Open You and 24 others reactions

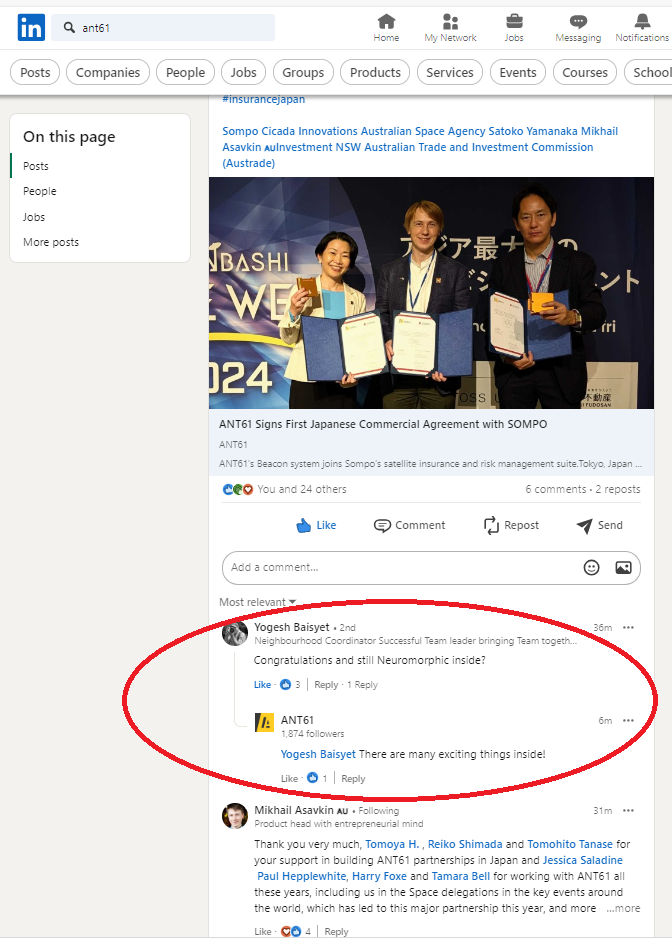click(302, 489)
